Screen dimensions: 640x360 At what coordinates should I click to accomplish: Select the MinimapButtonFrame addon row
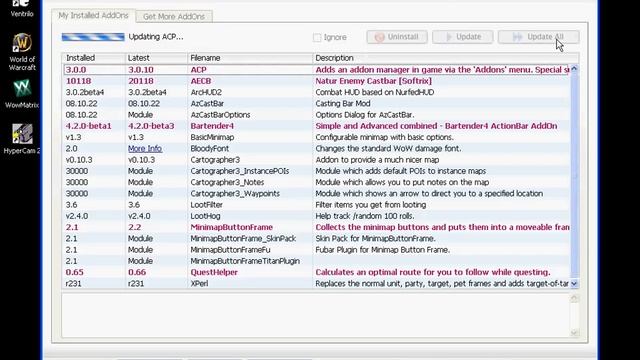(x=316, y=227)
